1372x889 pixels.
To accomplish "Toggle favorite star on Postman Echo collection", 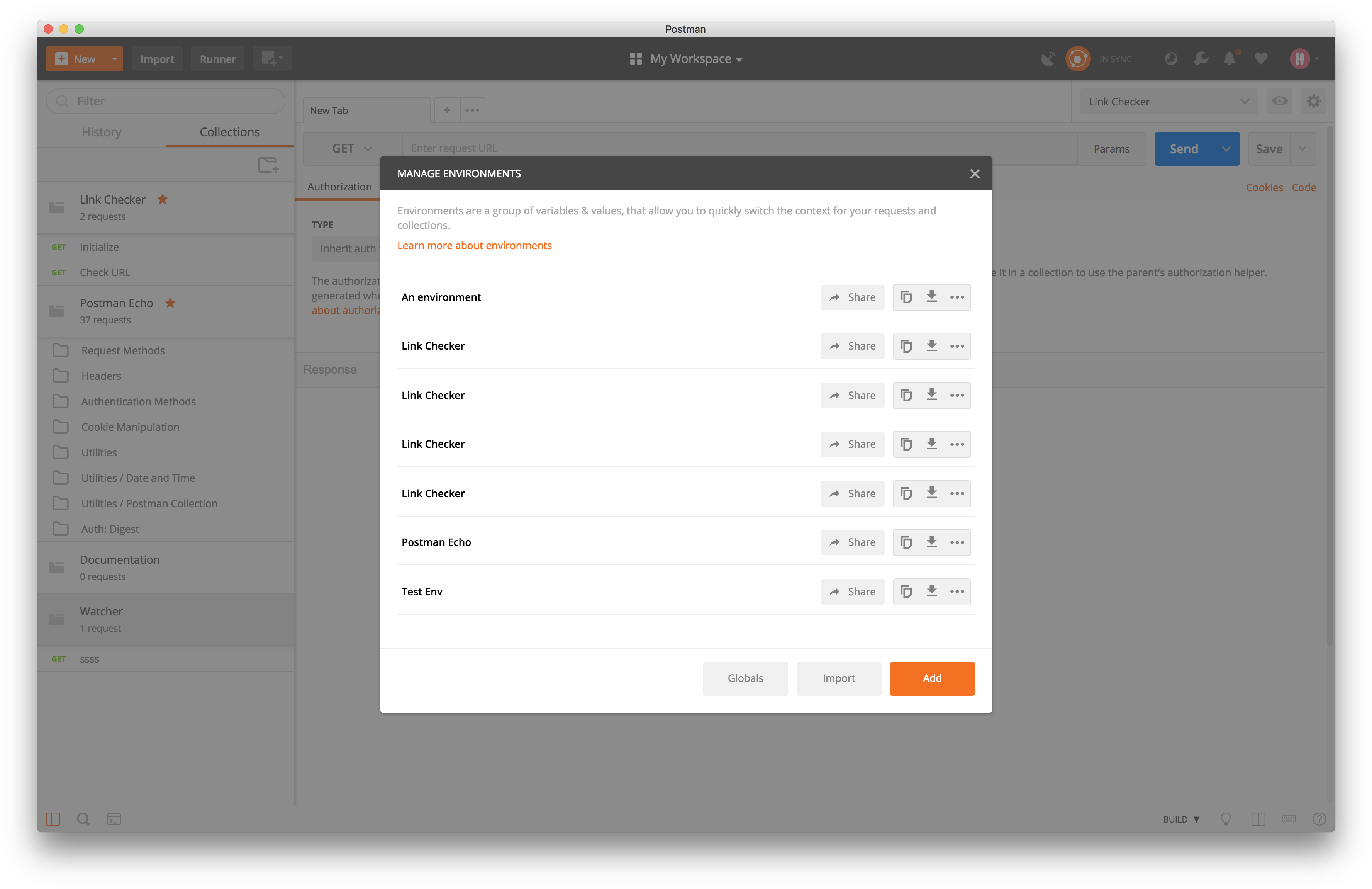I will pyautogui.click(x=170, y=303).
